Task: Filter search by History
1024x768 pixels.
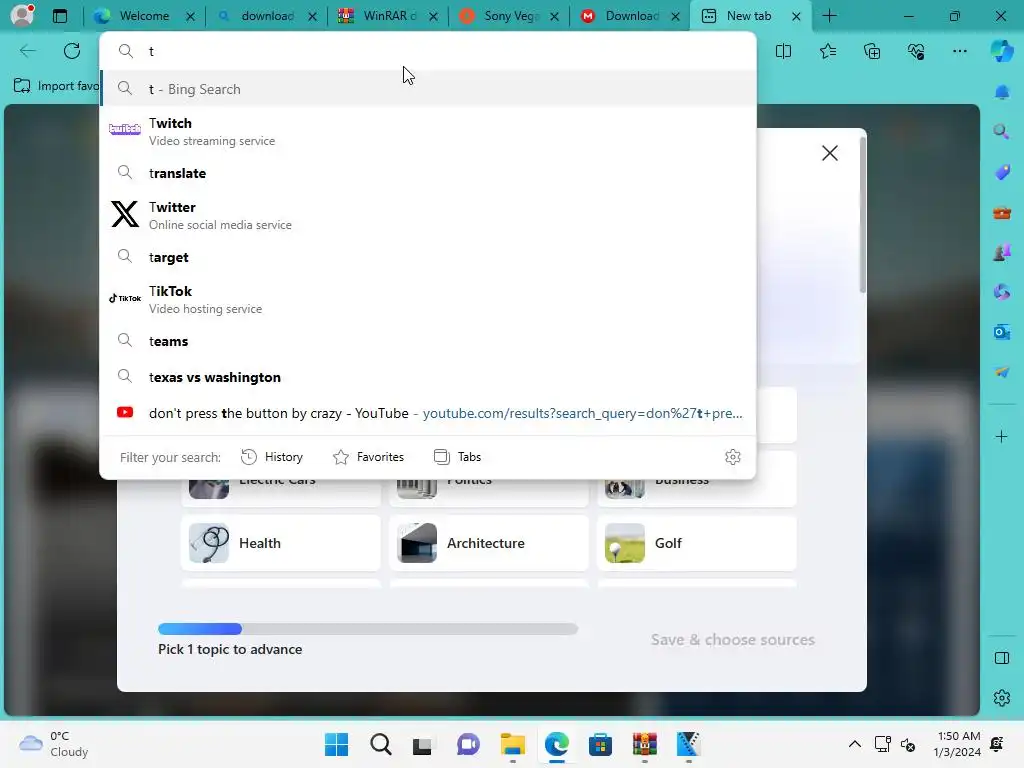Action: 272,456
